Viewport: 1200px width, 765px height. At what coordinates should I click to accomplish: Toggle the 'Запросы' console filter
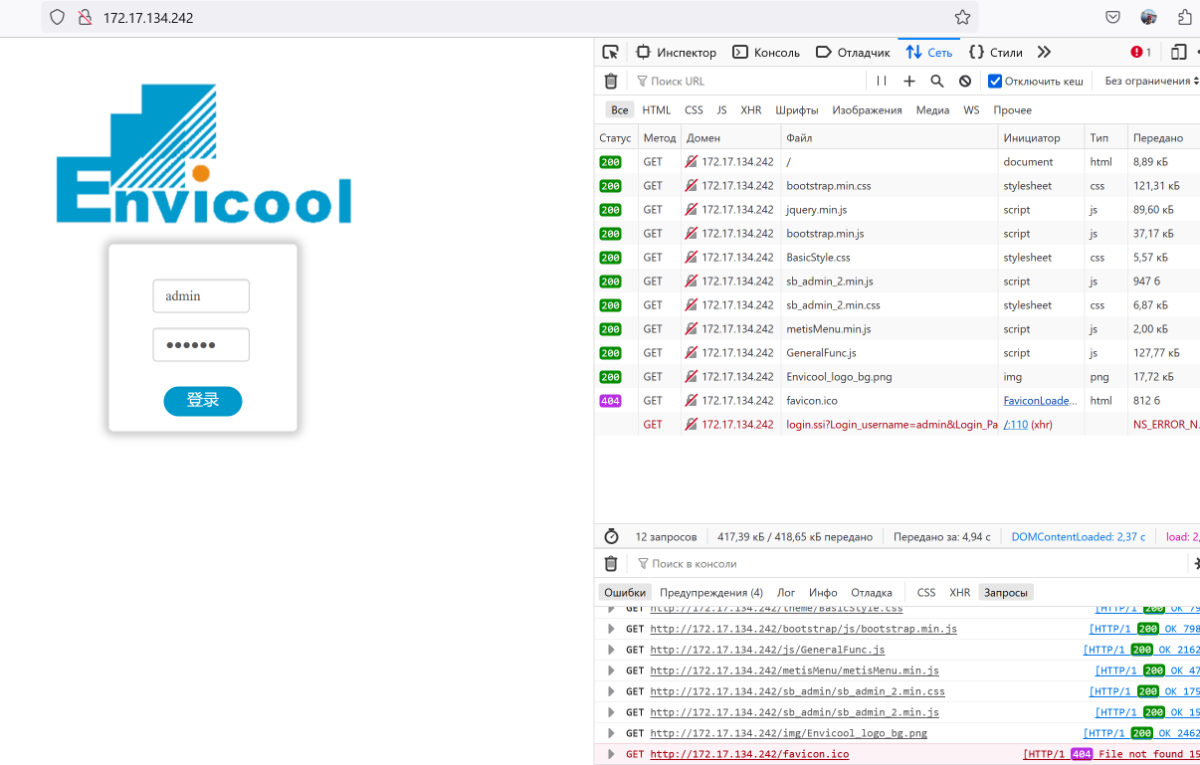(1005, 592)
